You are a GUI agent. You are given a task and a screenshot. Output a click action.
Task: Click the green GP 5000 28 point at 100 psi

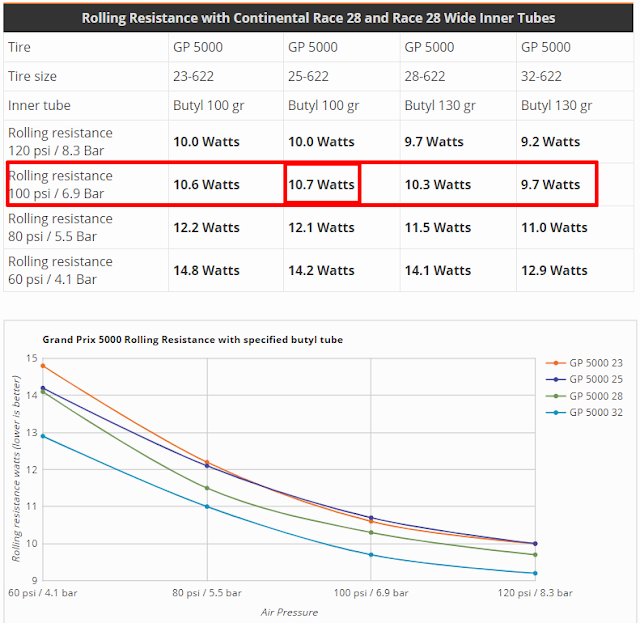click(371, 532)
